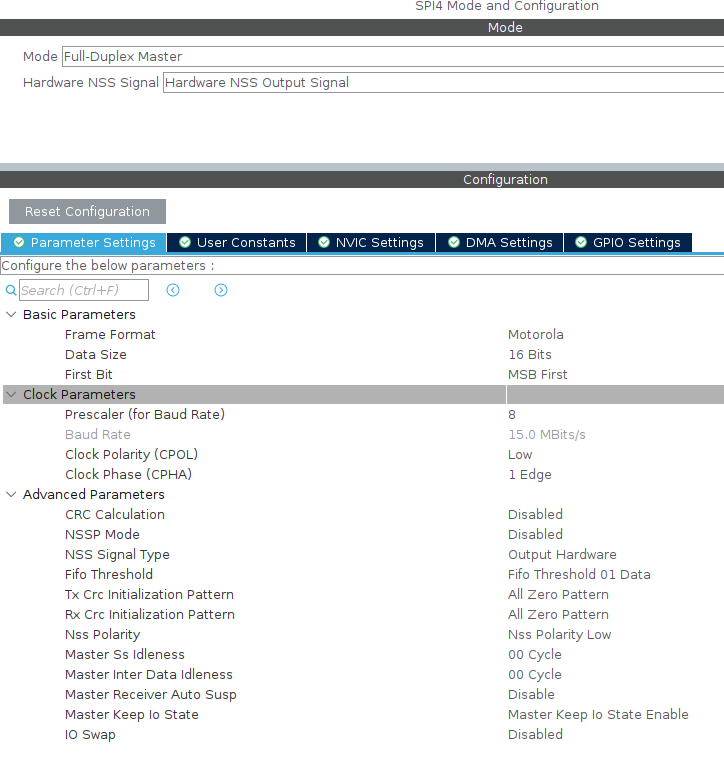
Task: Change Frame Format value Motorola
Action: tap(536, 335)
